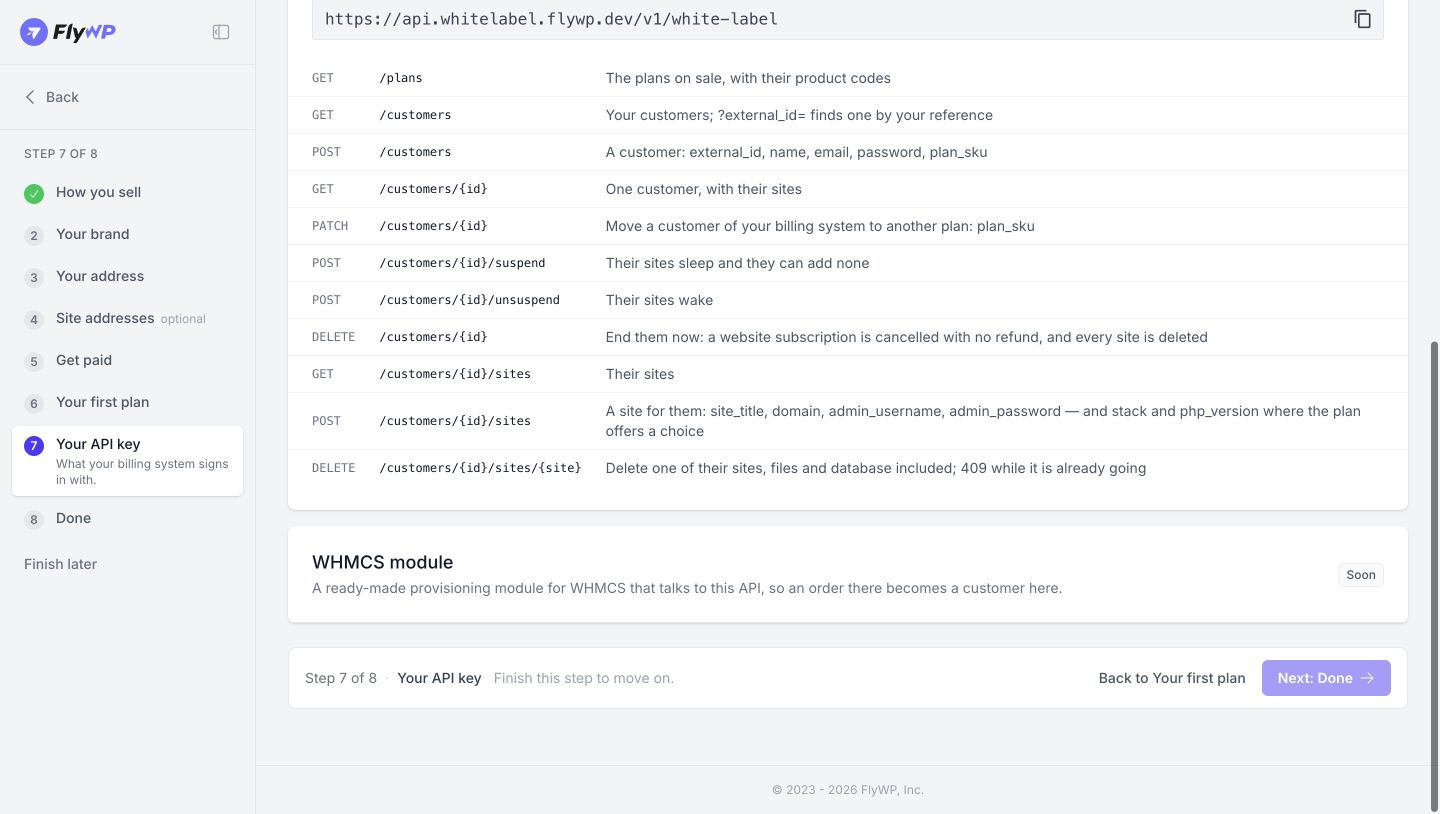The height and width of the screenshot is (814, 1440).
Task: Click the 'End them now' description
Action: click(907, 337)
